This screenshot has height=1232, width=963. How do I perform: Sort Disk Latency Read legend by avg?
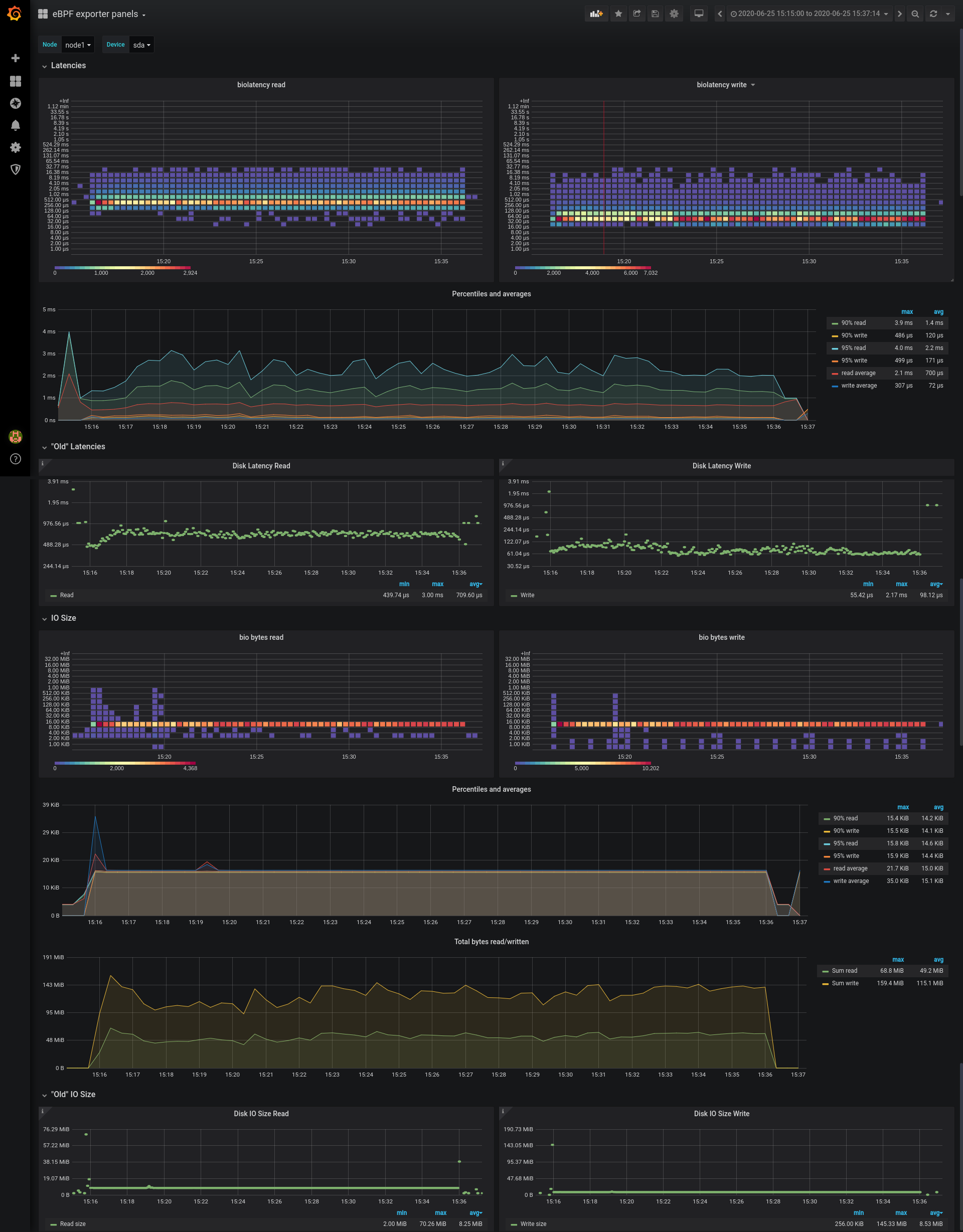(x=475, y=585)
